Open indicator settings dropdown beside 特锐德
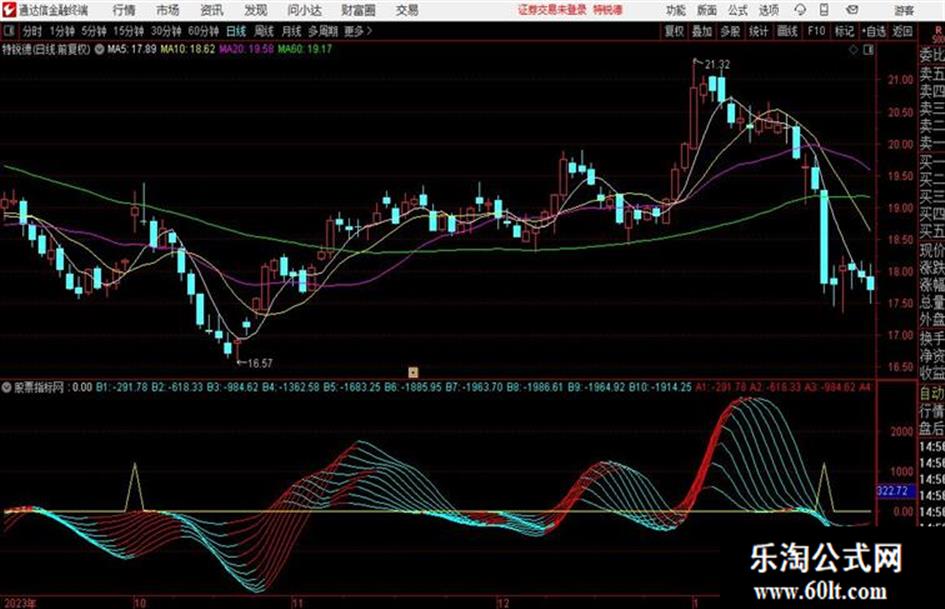Viewport: 945px width, 609px height. point(99,49)
